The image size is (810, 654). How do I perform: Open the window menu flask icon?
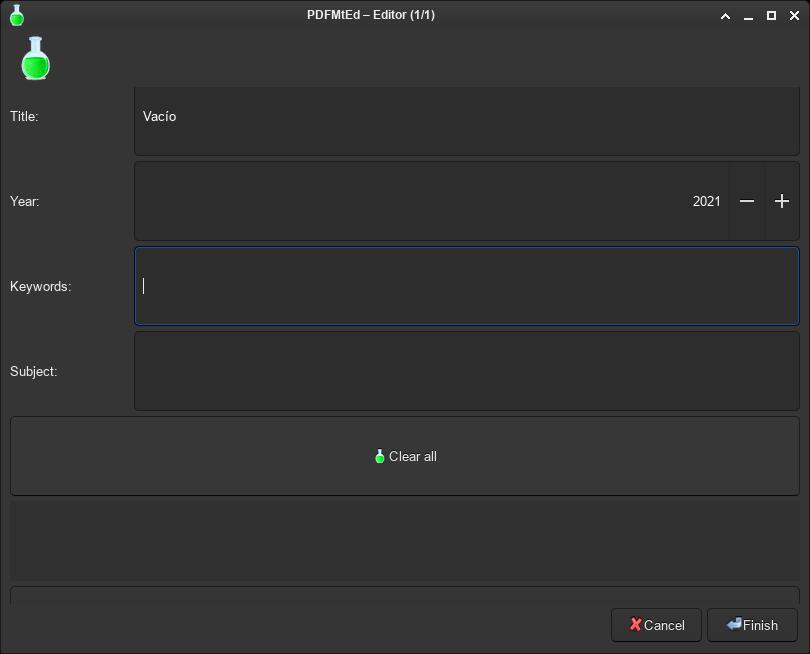(17, 15)
